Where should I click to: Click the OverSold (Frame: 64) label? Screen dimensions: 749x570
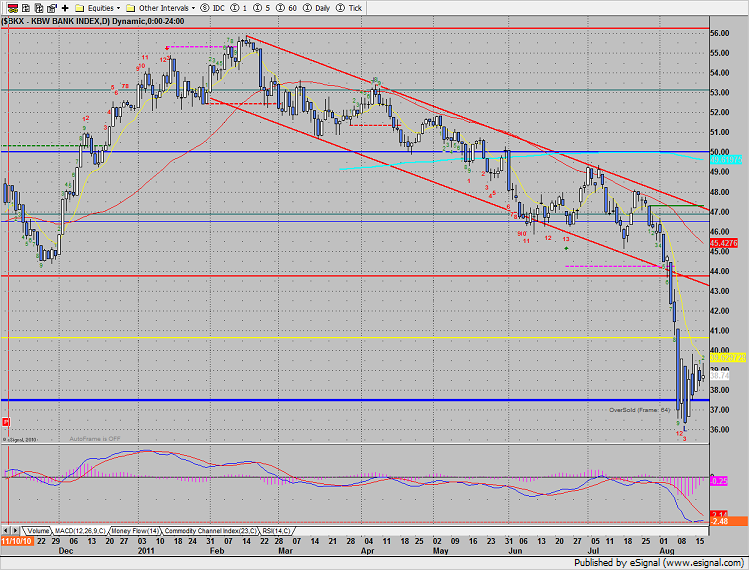[640, 410]
